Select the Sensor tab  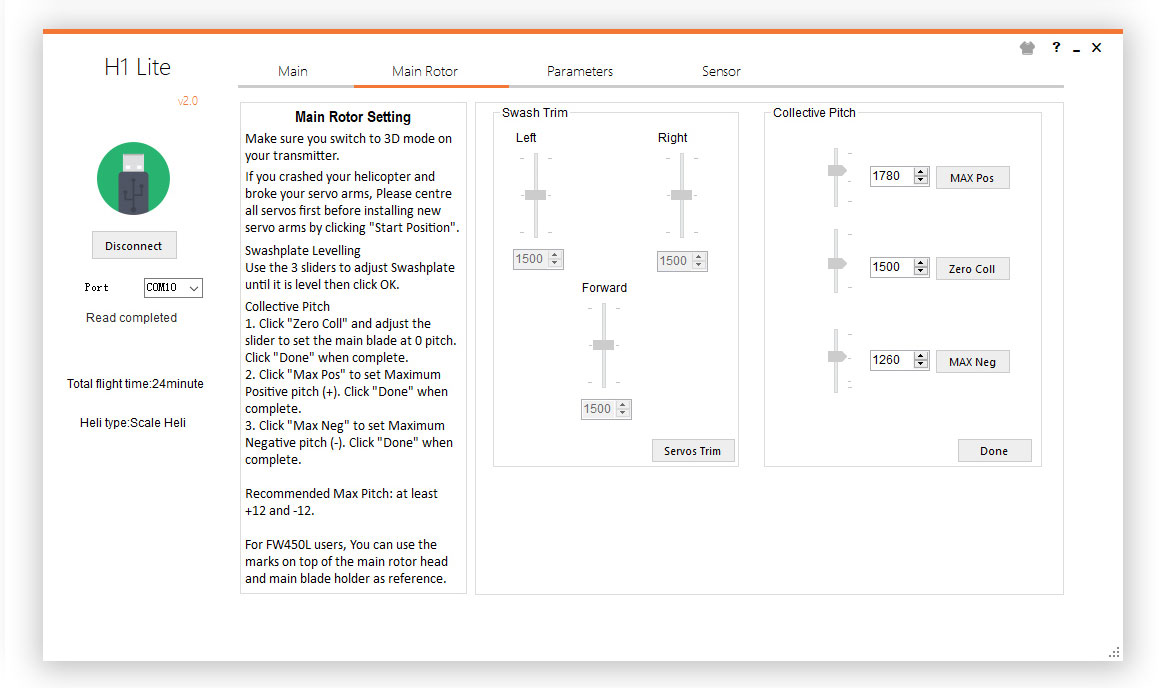tap(721, 71)
